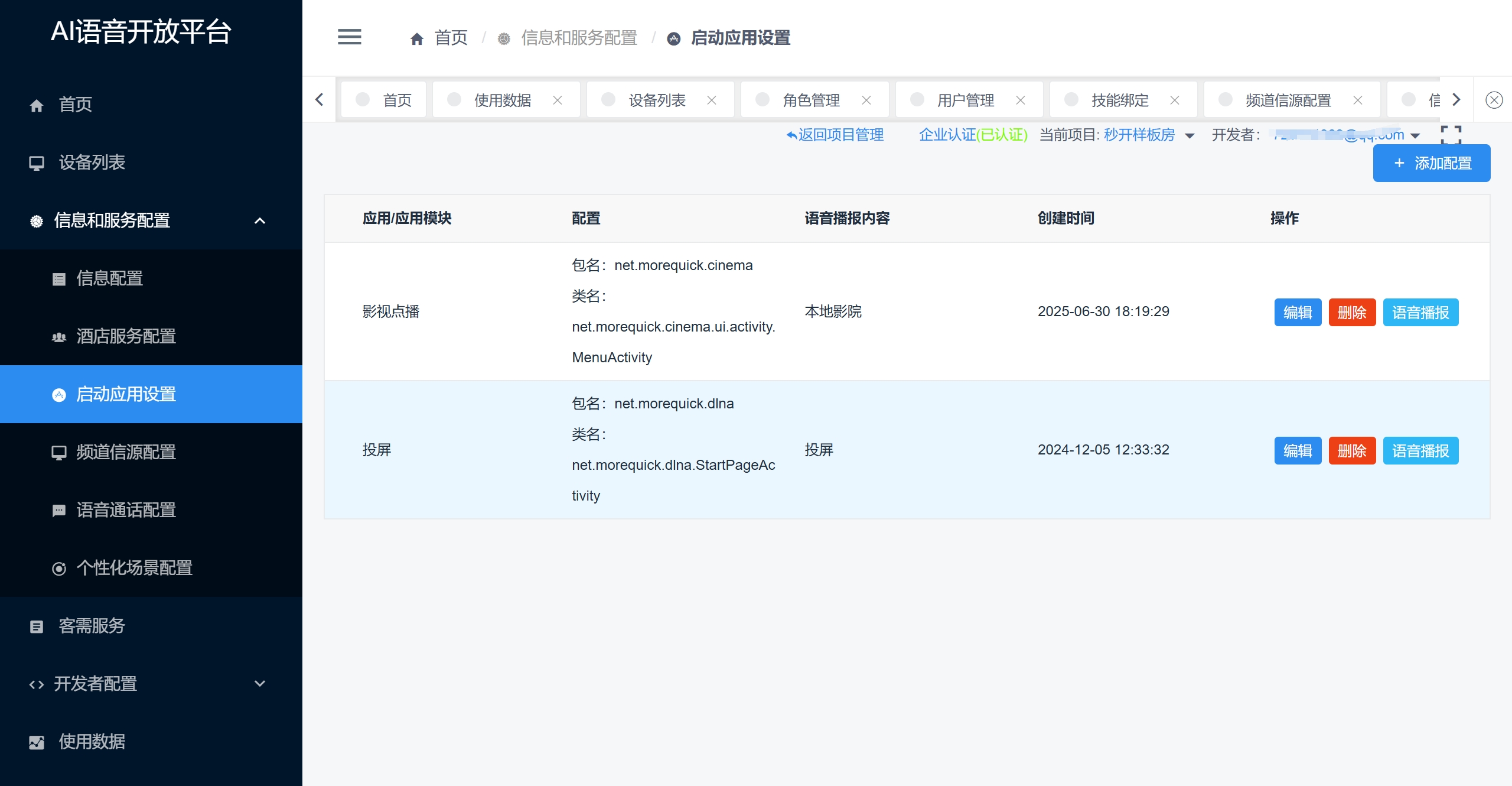
Task: Click the circled X close-all-tabs icon
Action: click(x=1494, y=100)
